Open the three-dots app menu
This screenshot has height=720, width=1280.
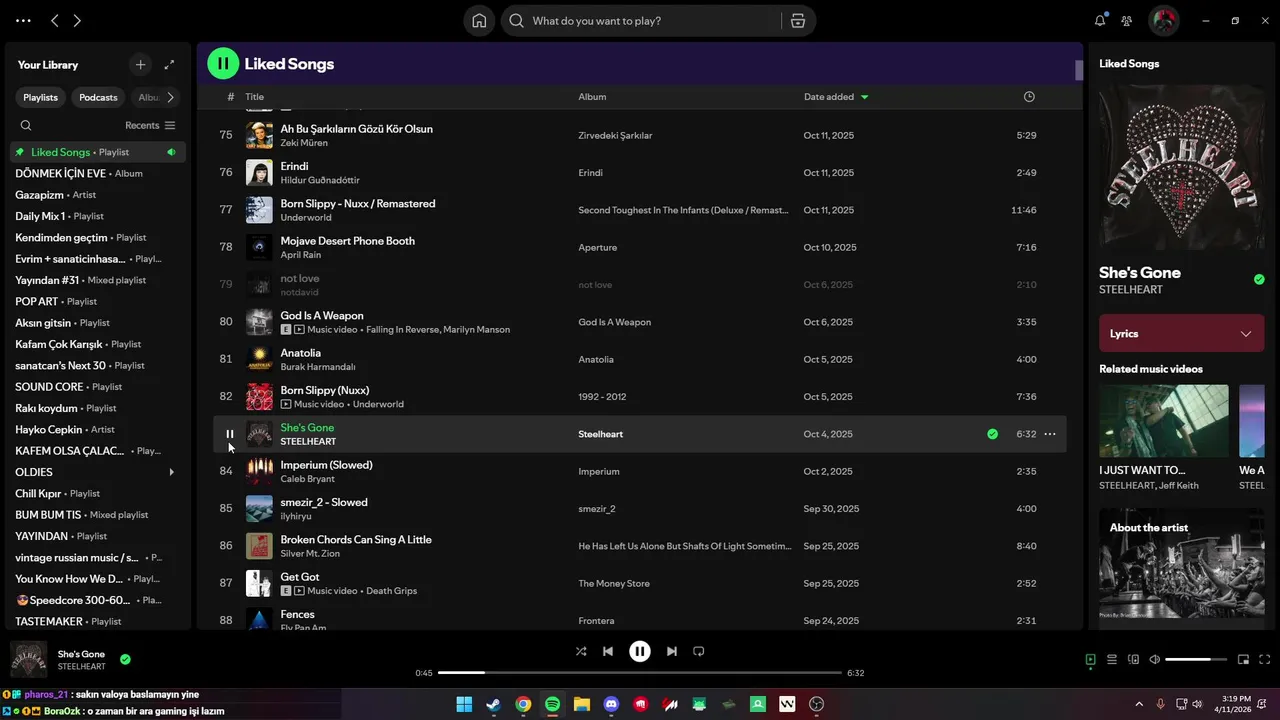[23, 21]
